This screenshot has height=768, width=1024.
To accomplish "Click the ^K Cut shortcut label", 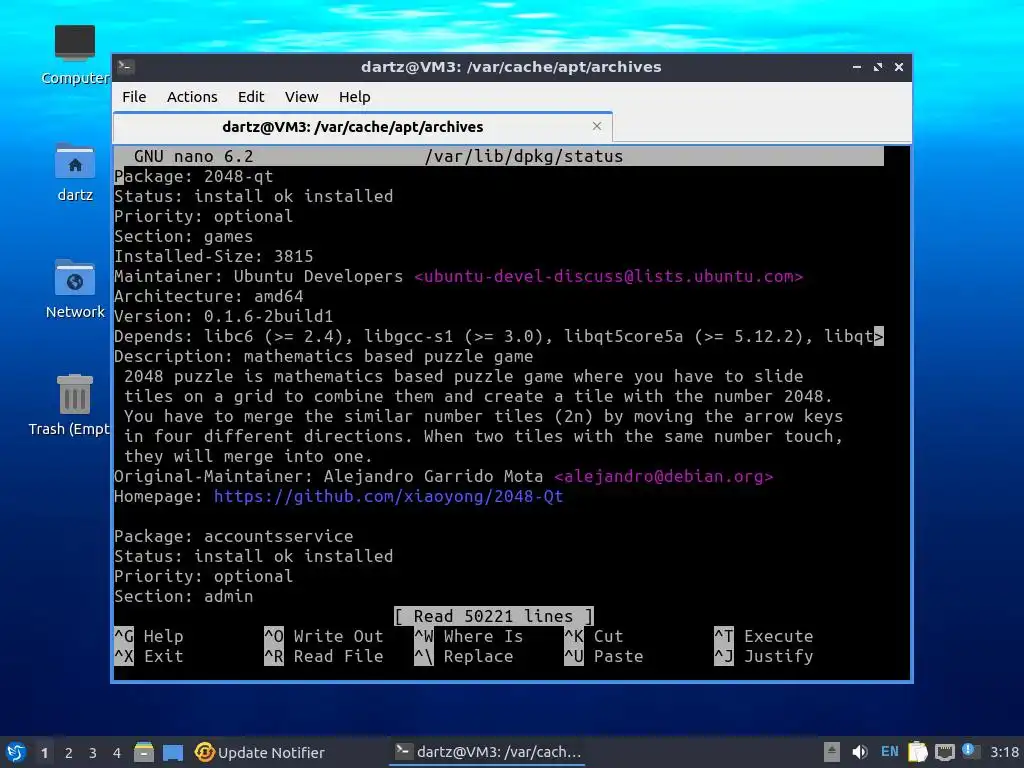I will click(594, 636).
